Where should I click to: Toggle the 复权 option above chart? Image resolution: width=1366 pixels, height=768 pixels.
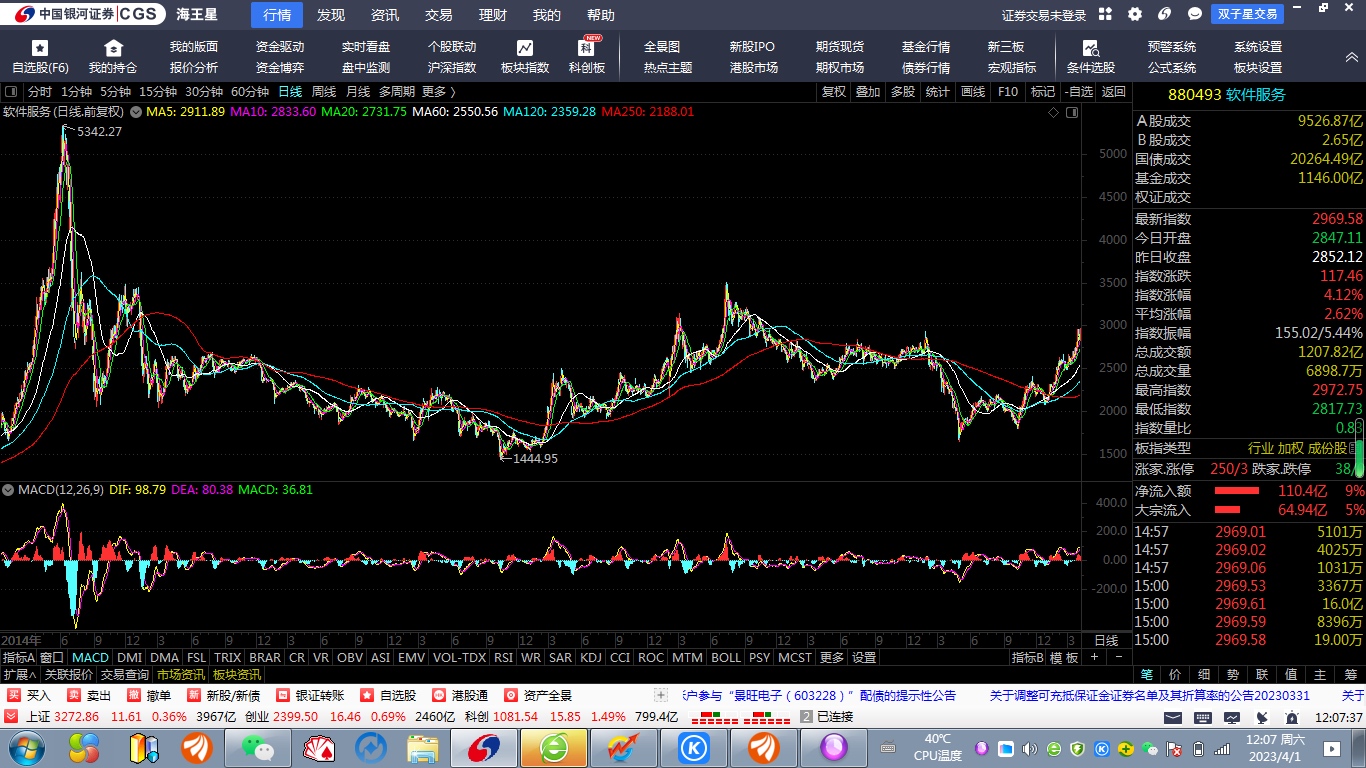click(834, 92)
